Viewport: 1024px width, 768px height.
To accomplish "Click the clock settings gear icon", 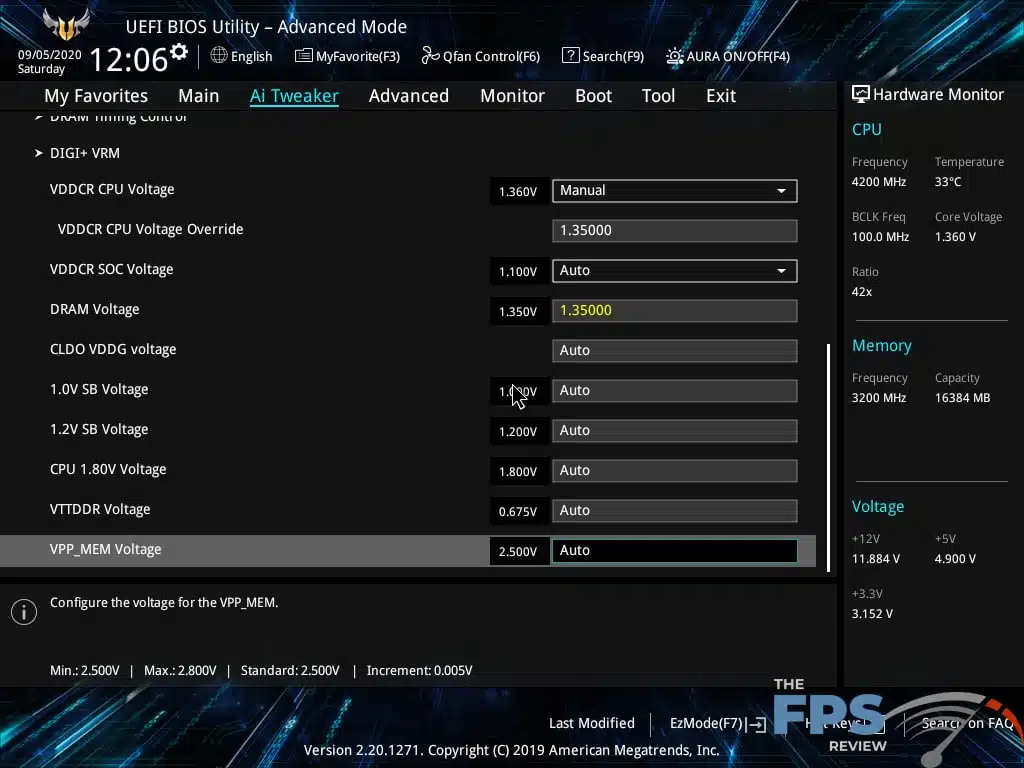I will [179, 52].
